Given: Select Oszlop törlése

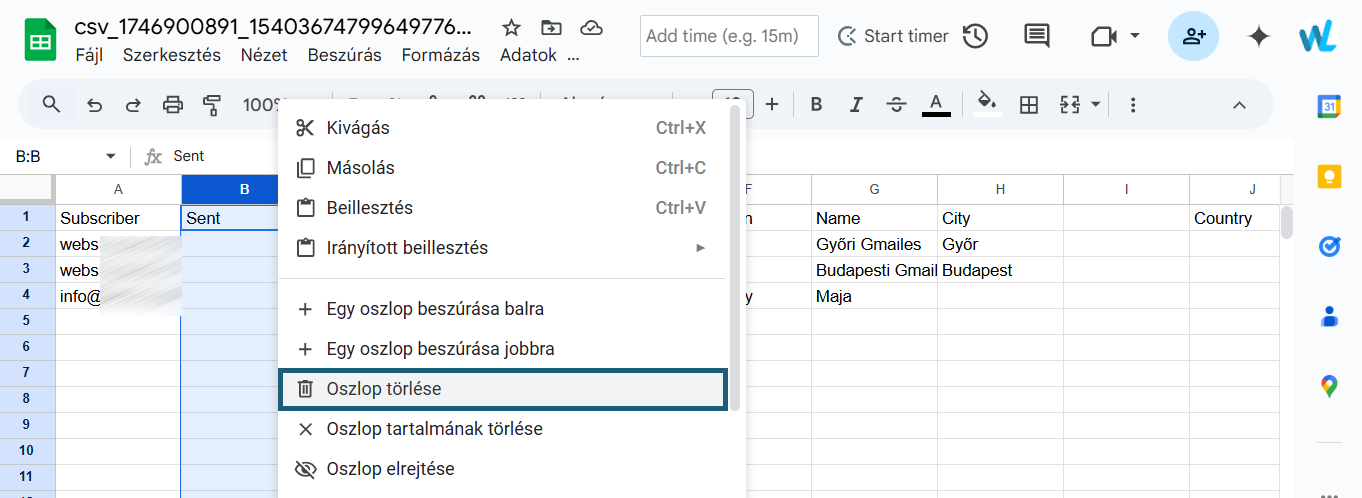Looking at the screenshot, I should click(x=502, y=389).
